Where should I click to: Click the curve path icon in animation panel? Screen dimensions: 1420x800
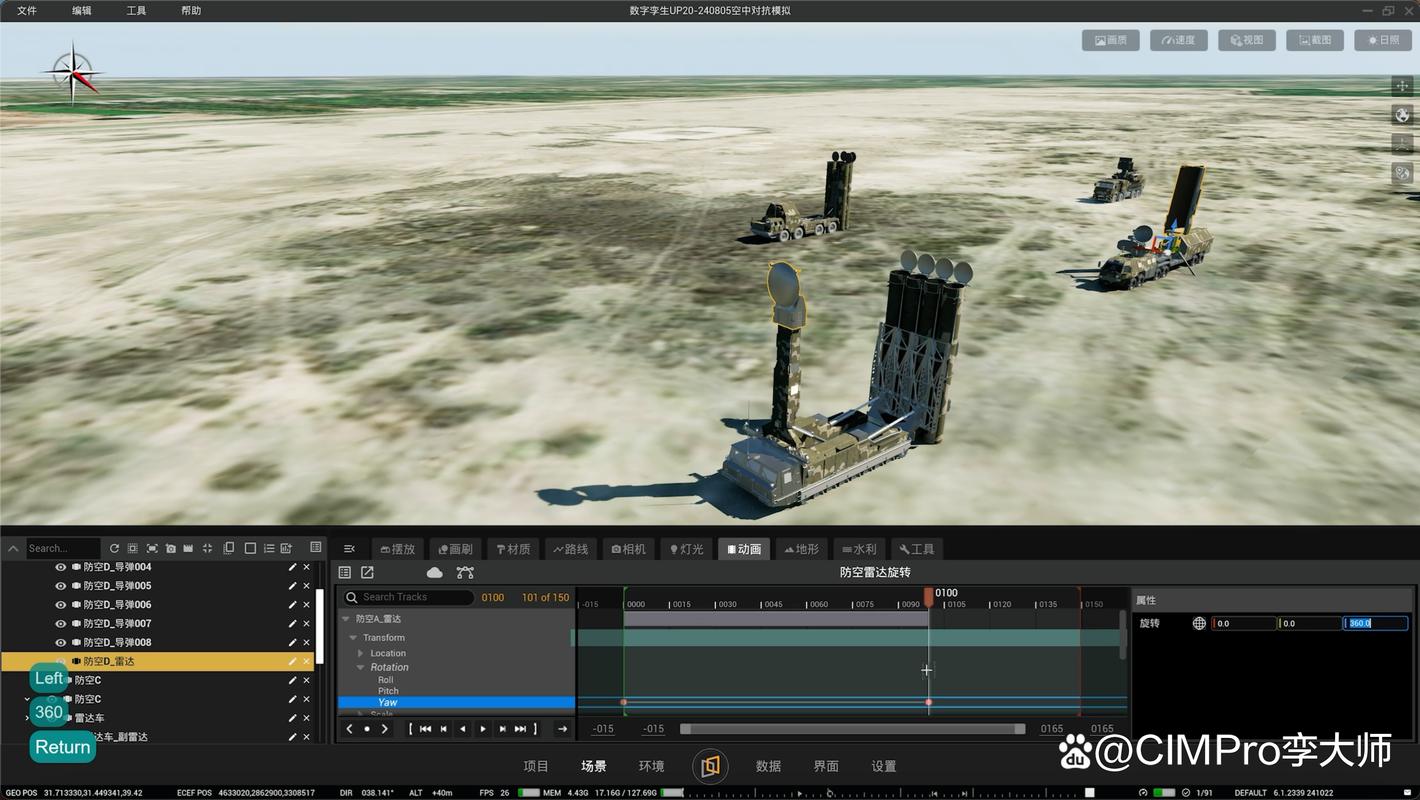point(465,572)
